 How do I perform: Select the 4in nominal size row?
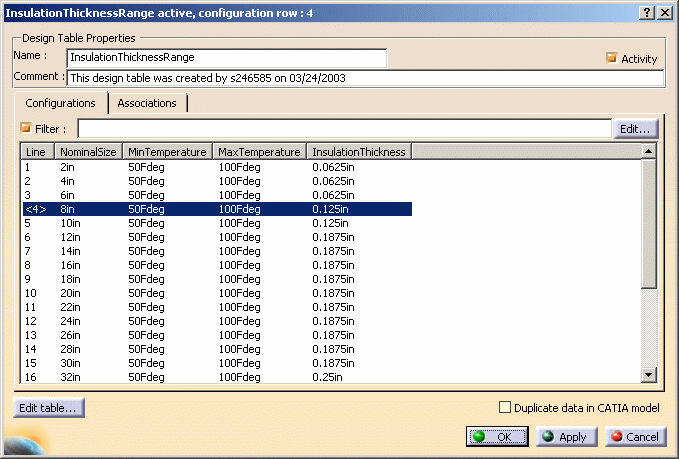217,181
